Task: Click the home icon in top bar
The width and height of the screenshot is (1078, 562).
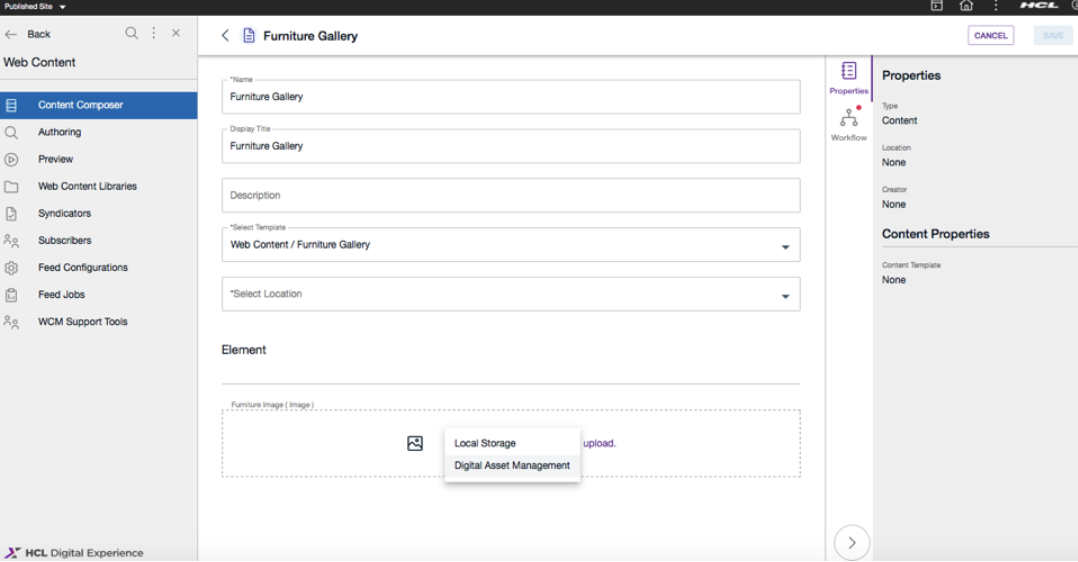Action: coord(966,6)
